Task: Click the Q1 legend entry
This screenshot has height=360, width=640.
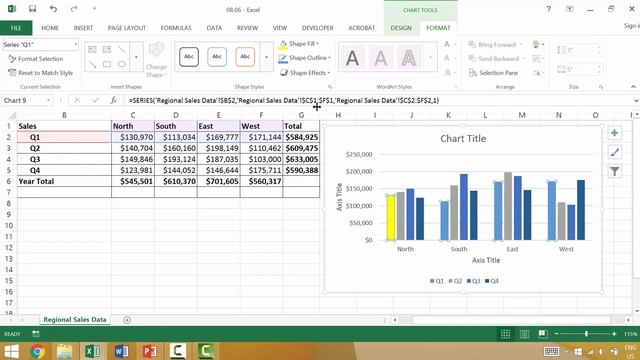Action: tap(437, 281)
